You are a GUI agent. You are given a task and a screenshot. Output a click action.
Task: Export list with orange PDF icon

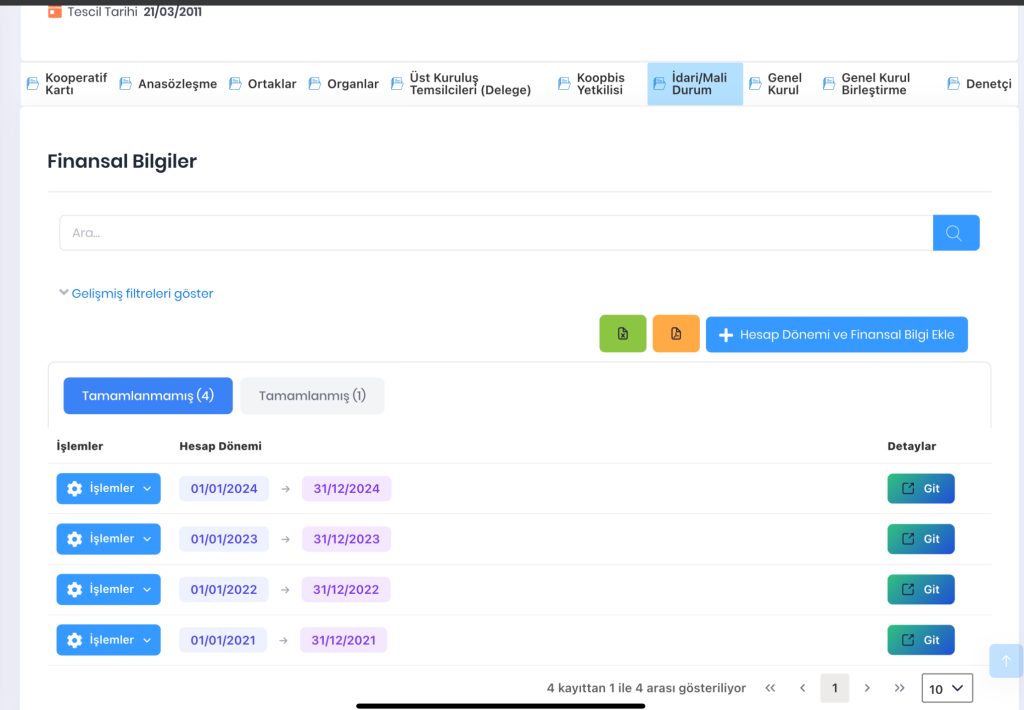point(676,334)
